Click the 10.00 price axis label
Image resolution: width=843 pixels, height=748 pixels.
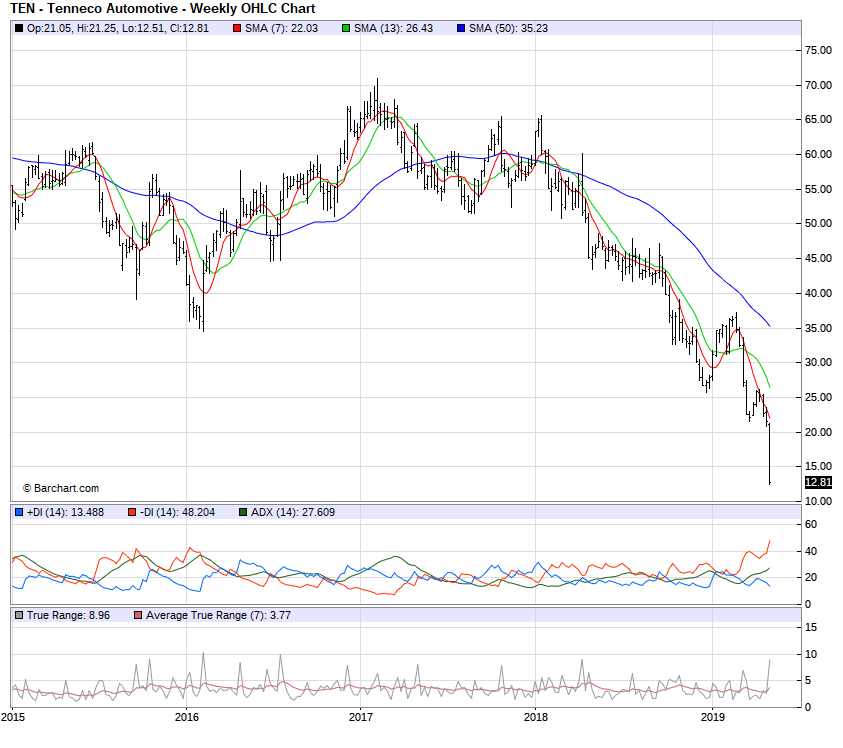(x=818, y=501)
